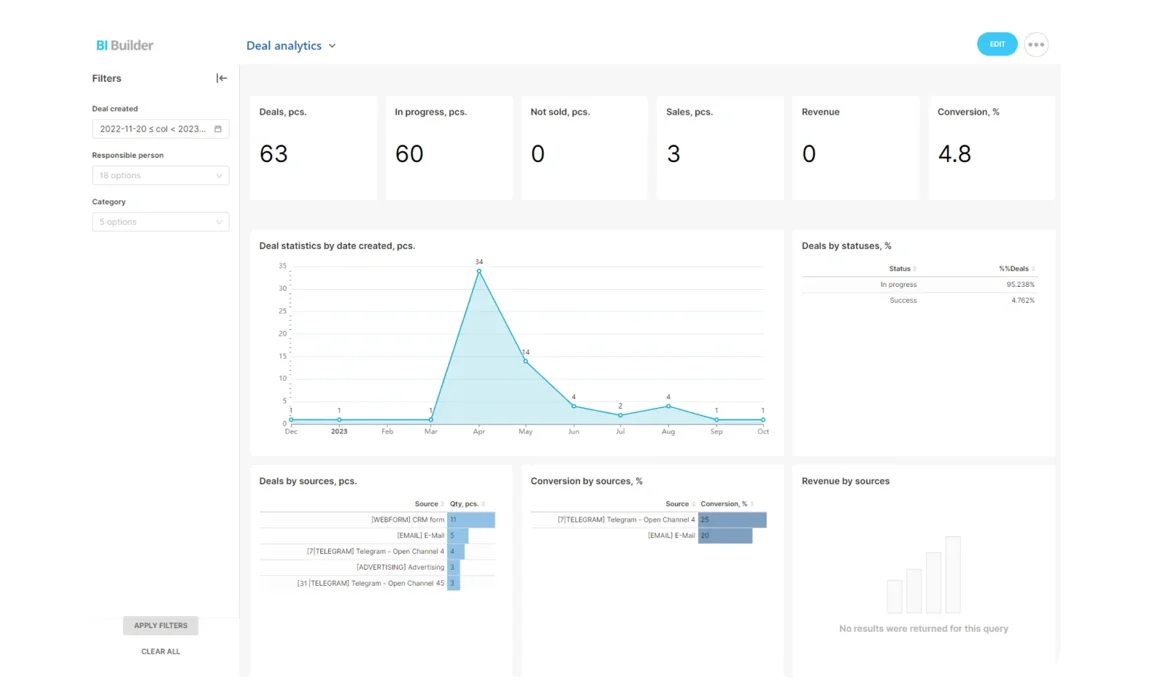The width and height of the screenshot is (1166, 696).
Task: Collapse the Filters panel with arrow icon
Action: click(221, 78)
